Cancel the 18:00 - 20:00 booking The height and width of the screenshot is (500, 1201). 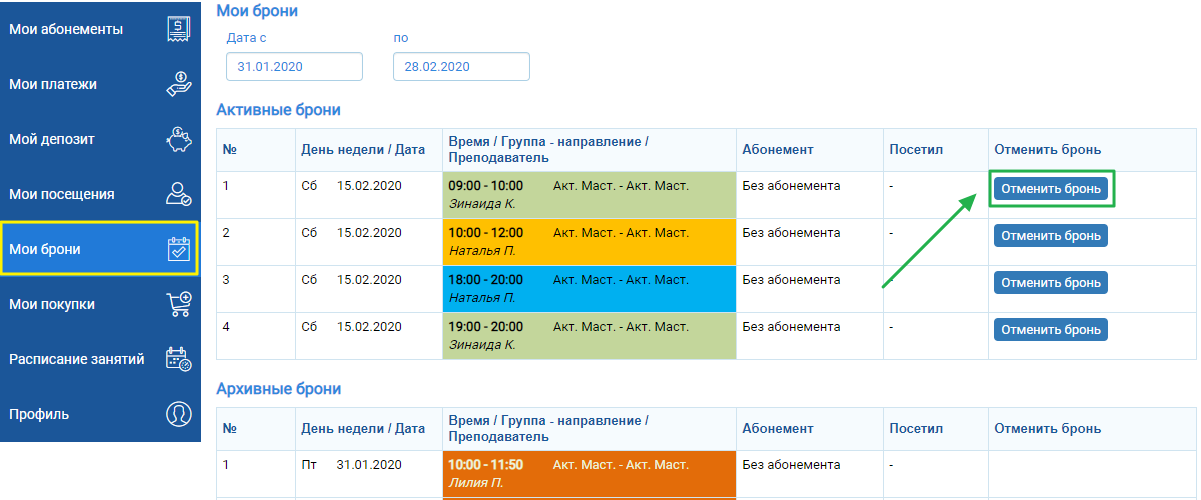click(1050, 283)
